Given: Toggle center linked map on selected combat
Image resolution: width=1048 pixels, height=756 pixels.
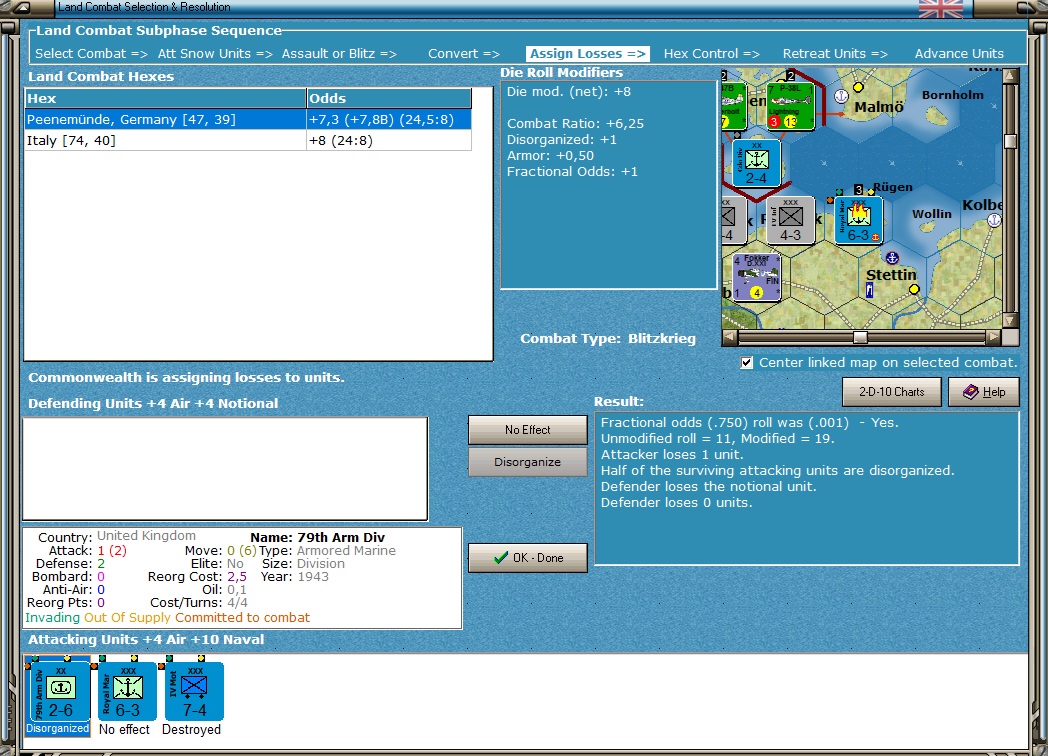Looking at the screenshot, I should click(x=747, y=362).
